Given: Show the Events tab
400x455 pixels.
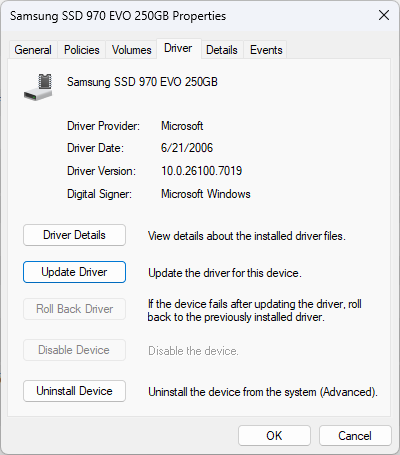Looking at the screenshot, I should pos(266,50).
